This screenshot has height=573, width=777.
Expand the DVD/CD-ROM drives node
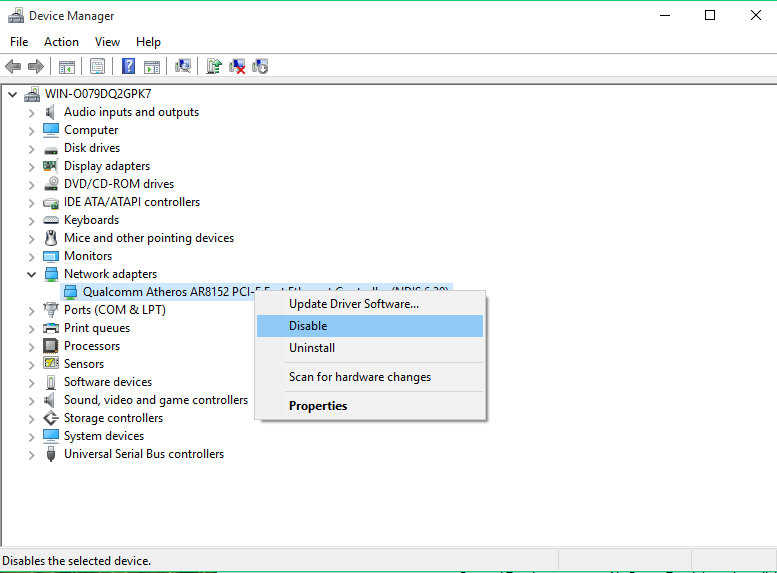pyautogui.click(x=31, y=184)
